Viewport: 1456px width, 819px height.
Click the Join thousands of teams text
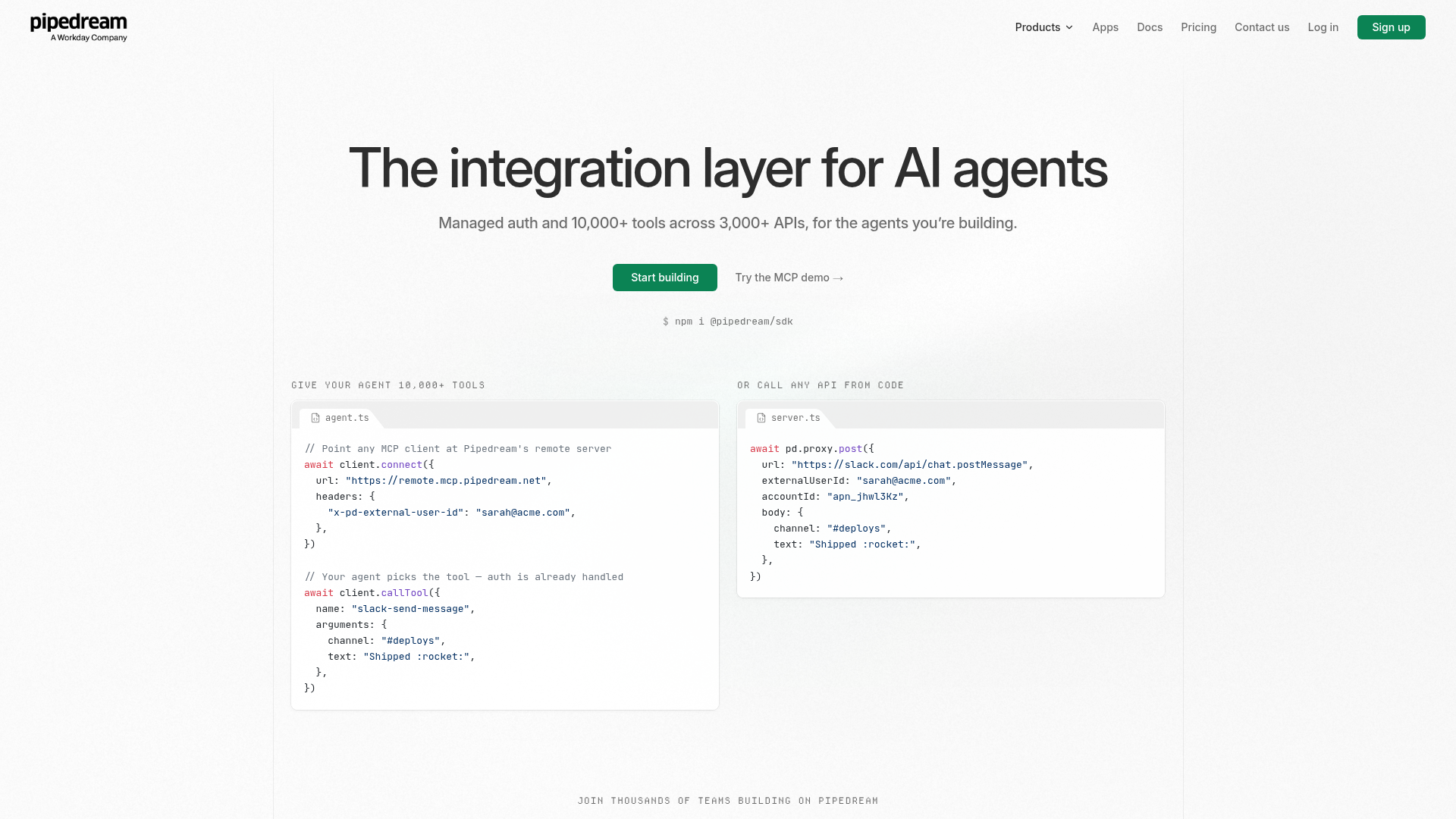point(728,801)
